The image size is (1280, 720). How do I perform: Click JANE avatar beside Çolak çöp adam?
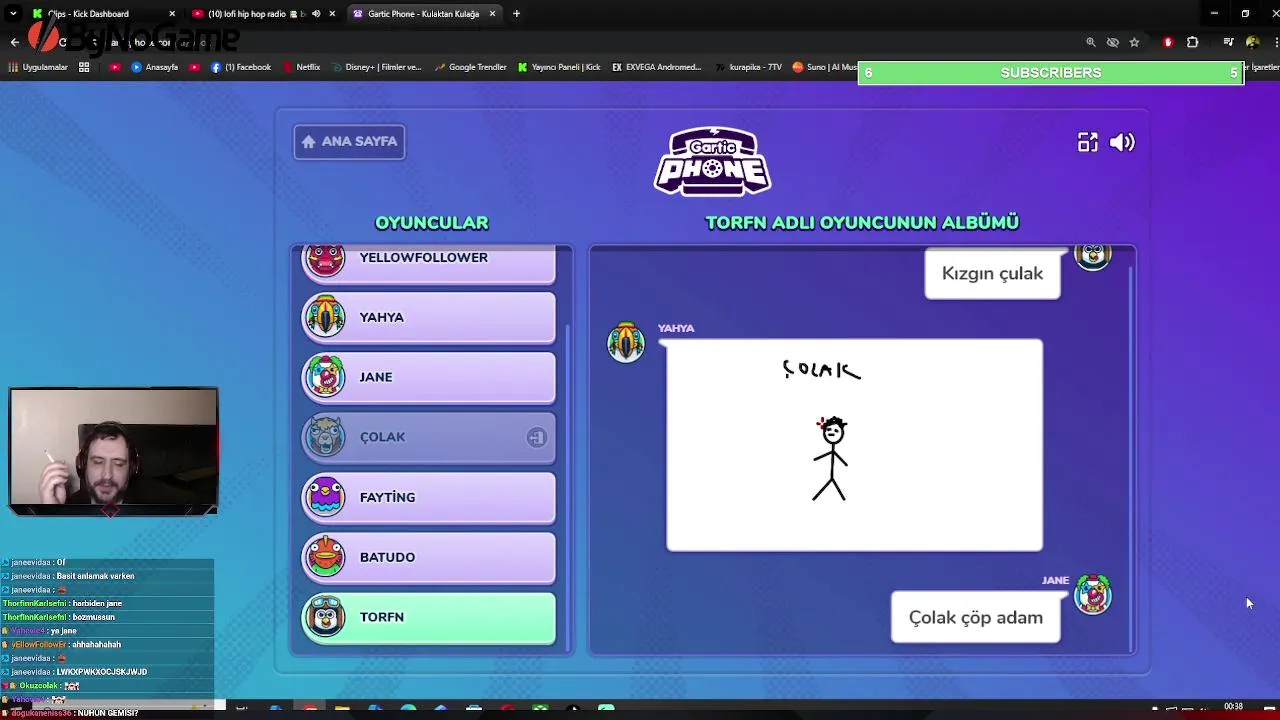(x=1092, y=595)
